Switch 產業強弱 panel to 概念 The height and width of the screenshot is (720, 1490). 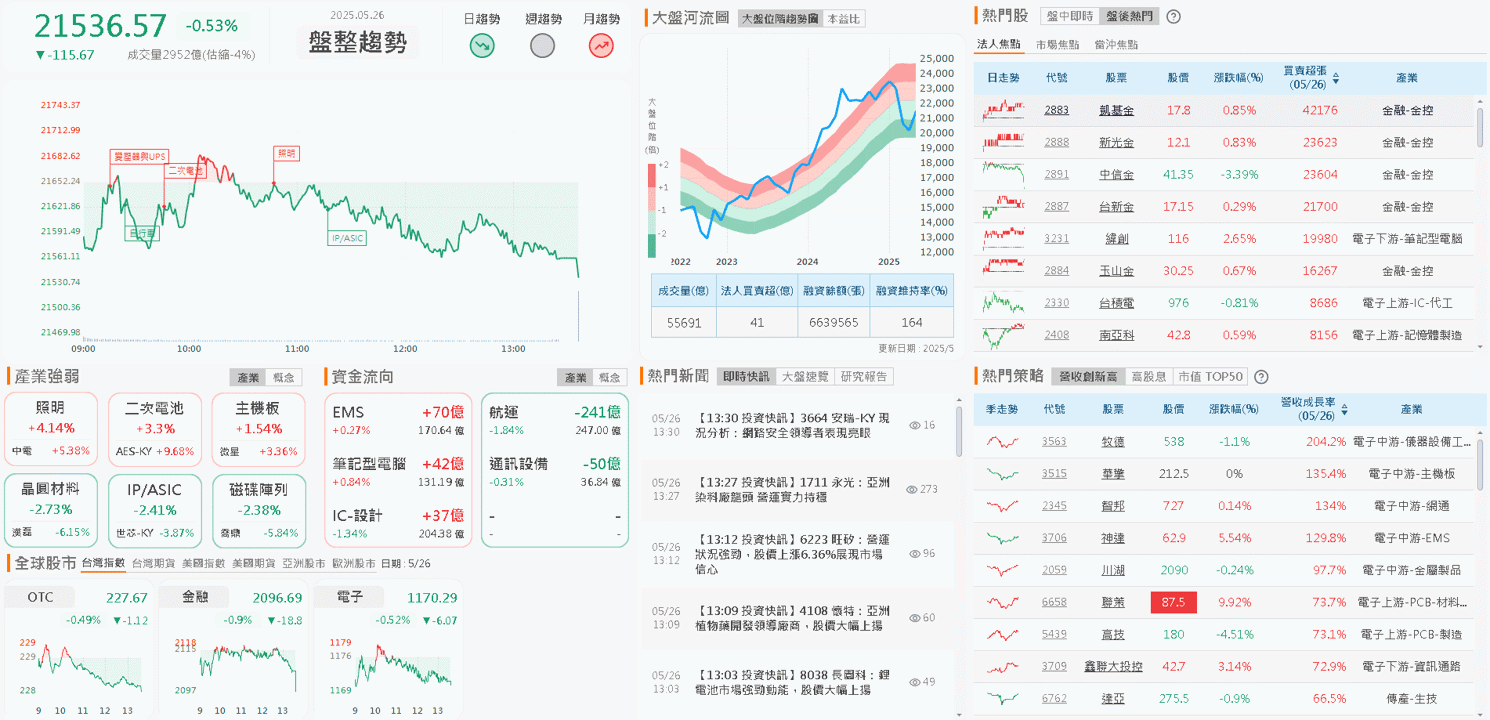pos(284,377)
